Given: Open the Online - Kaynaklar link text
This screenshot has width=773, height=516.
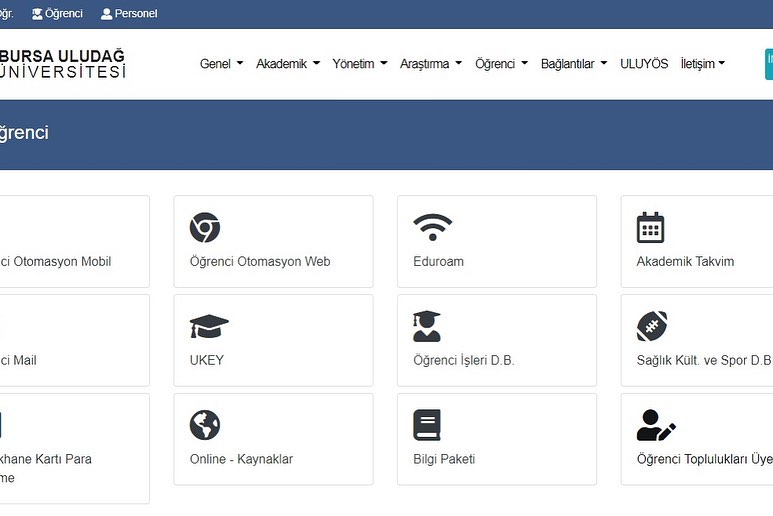Looking at the screenshot, I should coord(241,459).
